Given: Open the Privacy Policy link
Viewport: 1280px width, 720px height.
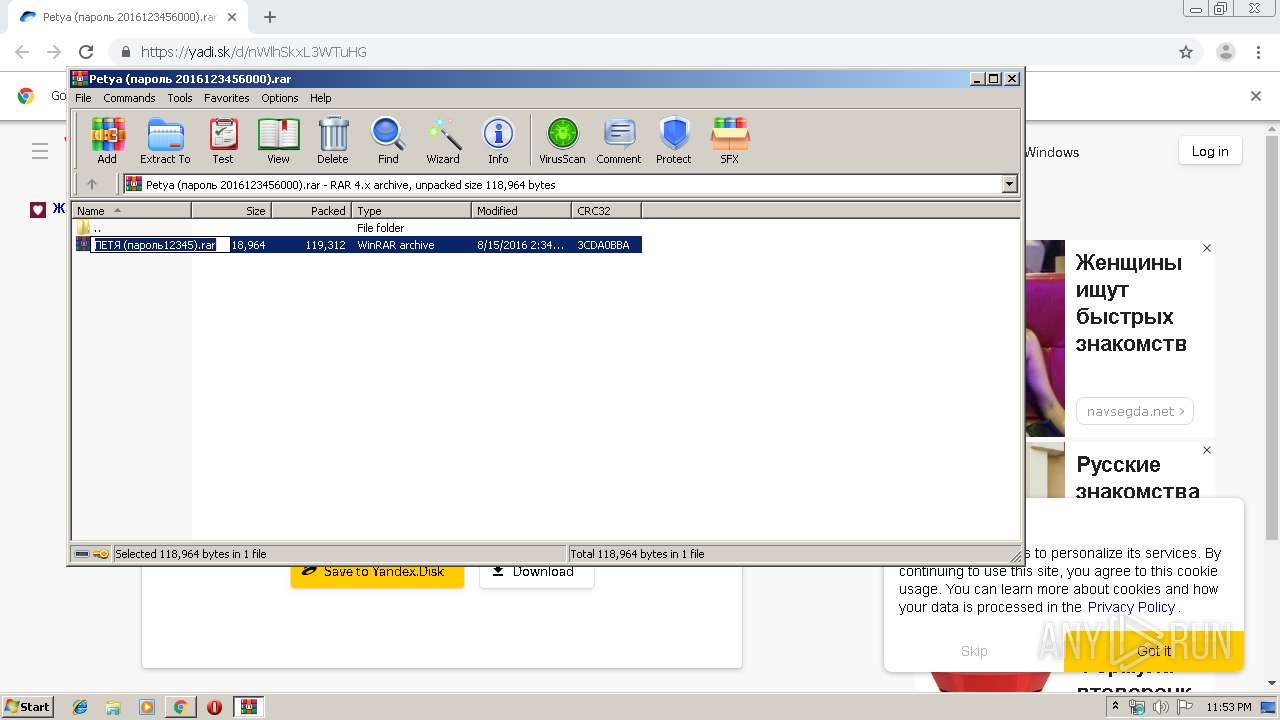Looking at the screenshot, I should [1131, 607].
